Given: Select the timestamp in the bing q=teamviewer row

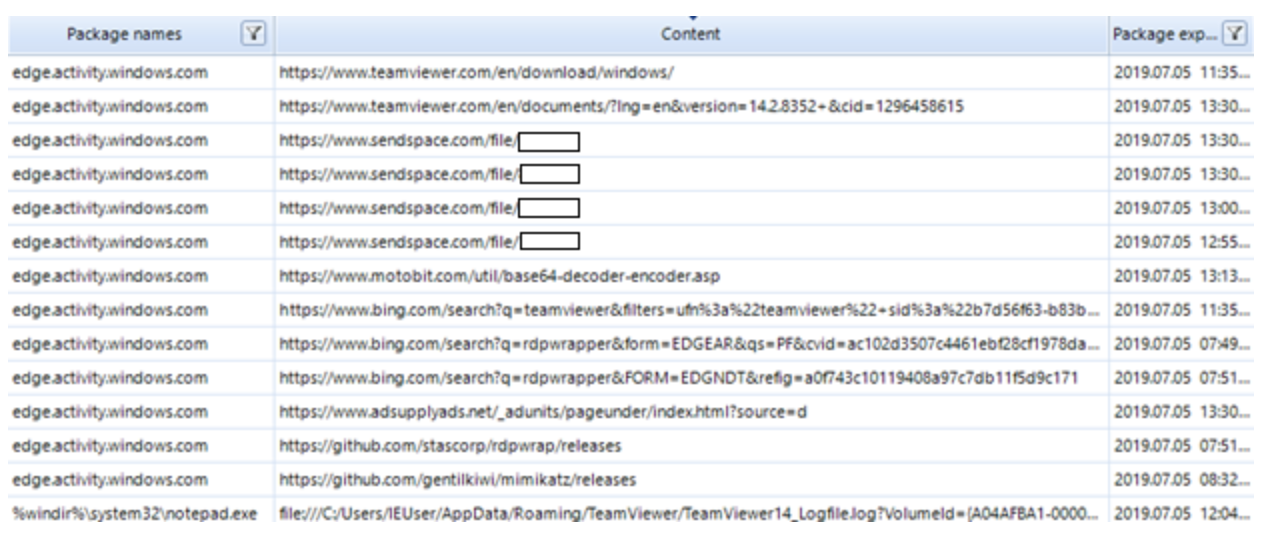Looking at the screenshot, I should (1181, 310).
